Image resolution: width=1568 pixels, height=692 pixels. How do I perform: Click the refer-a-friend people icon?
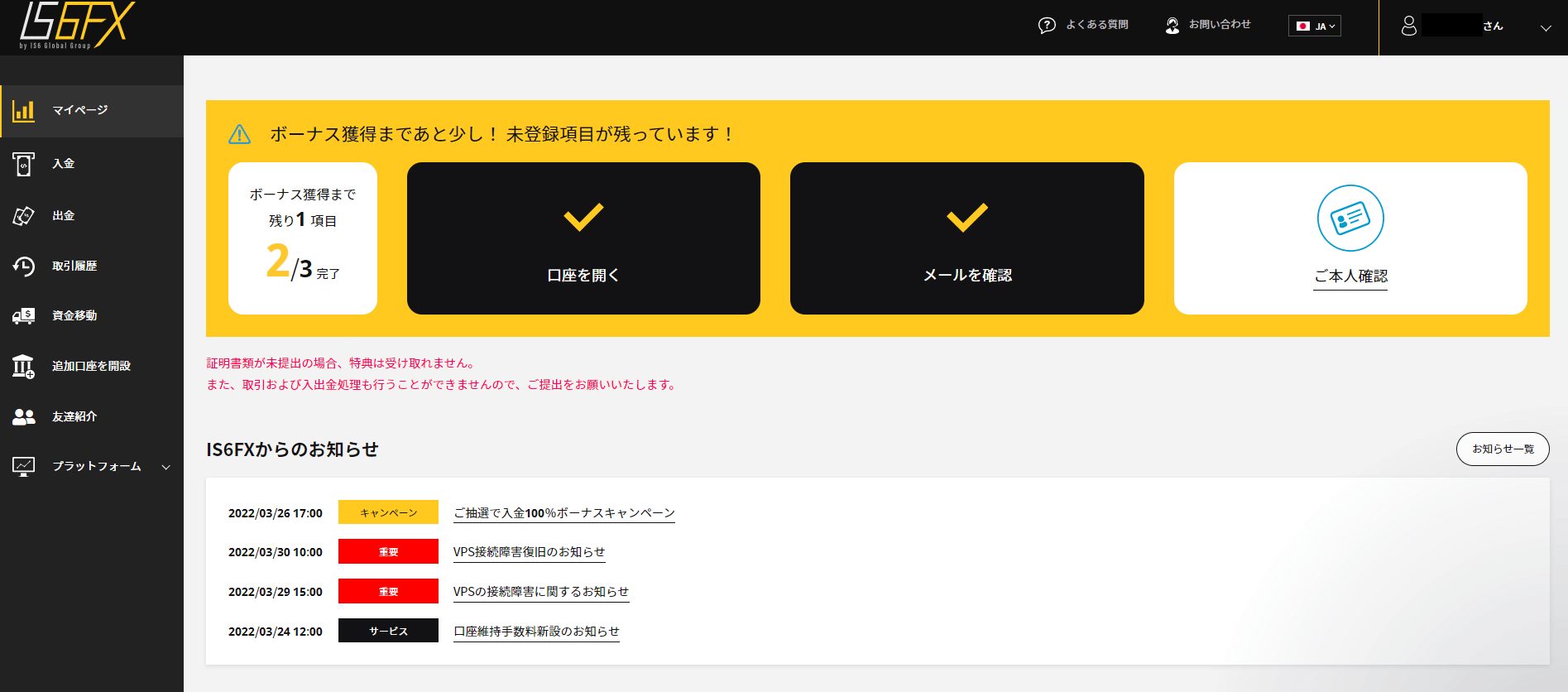pyautogui.click(x=24, y=416)
